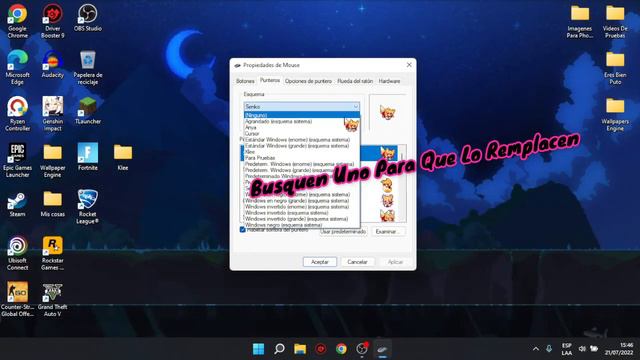Open the clock and date panel
Screen dimensions: 640x360
(x=619, y=349)
